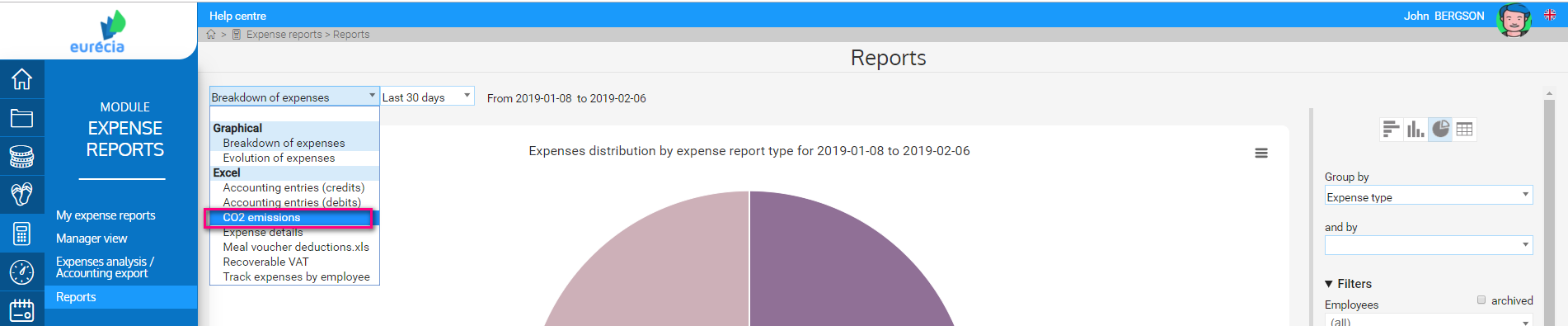The width and height of the screenshot is (1568, 326).
Task: Open the calculator expense module icon
Action: coord(21,234)
